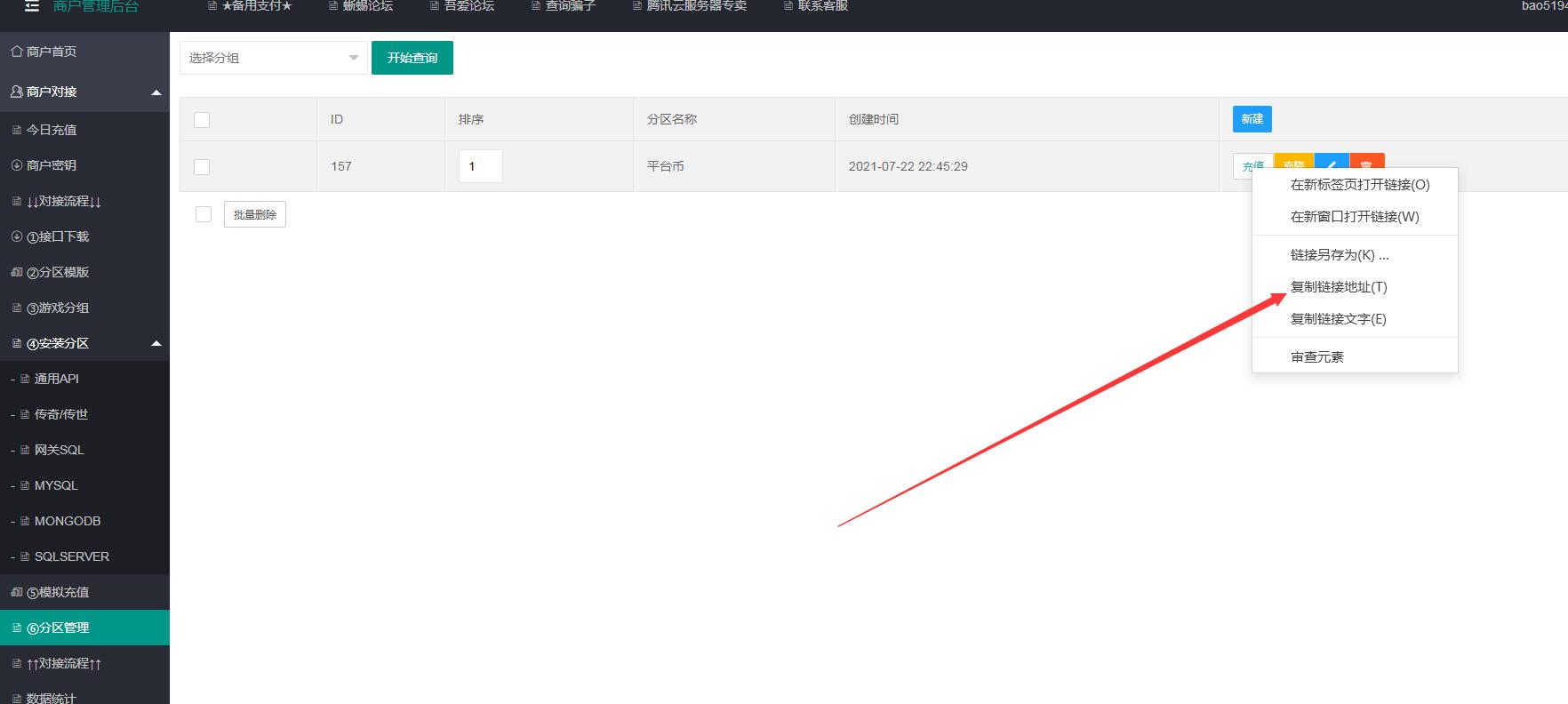
Task: Toggle the sidebar collapse hamburger icon
Action: click(32, 6)
